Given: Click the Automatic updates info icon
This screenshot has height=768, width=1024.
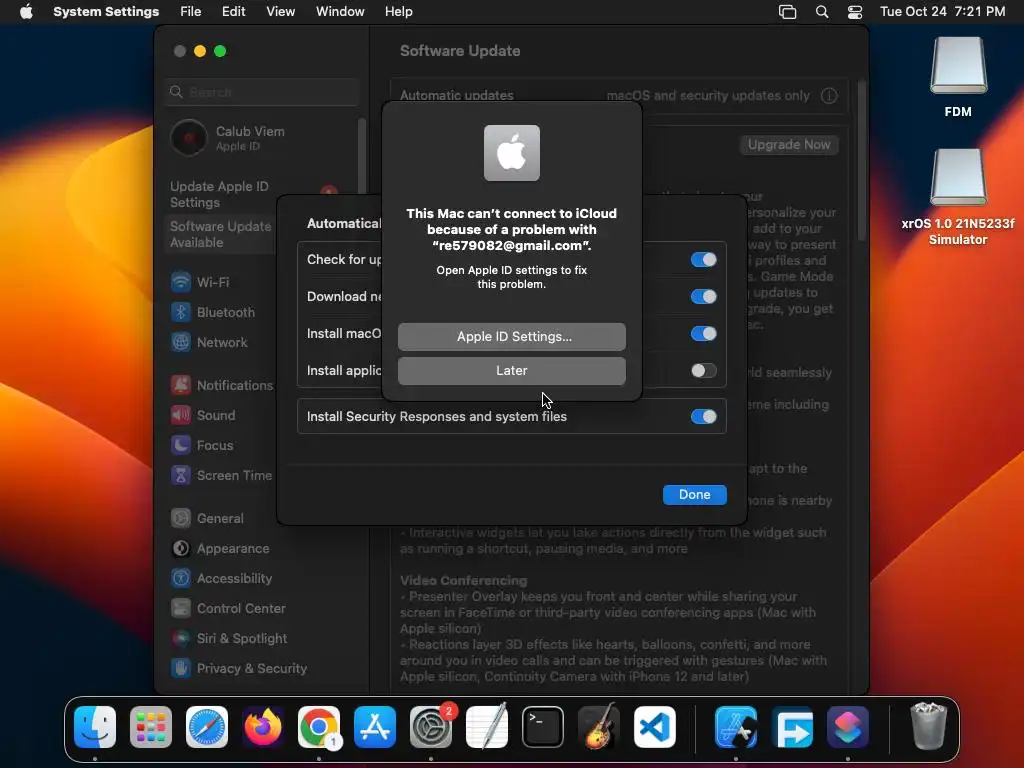Looking at the screenshot, I should [829, 96].
